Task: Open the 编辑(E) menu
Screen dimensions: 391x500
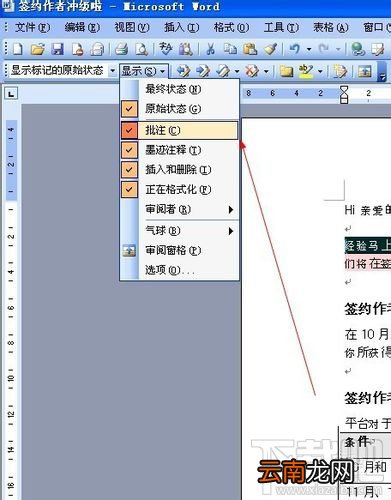Action: [82, 27]
